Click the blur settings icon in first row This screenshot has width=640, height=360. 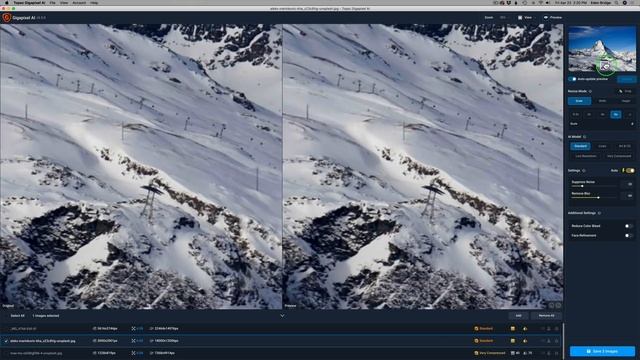click(x=525, y=329)
